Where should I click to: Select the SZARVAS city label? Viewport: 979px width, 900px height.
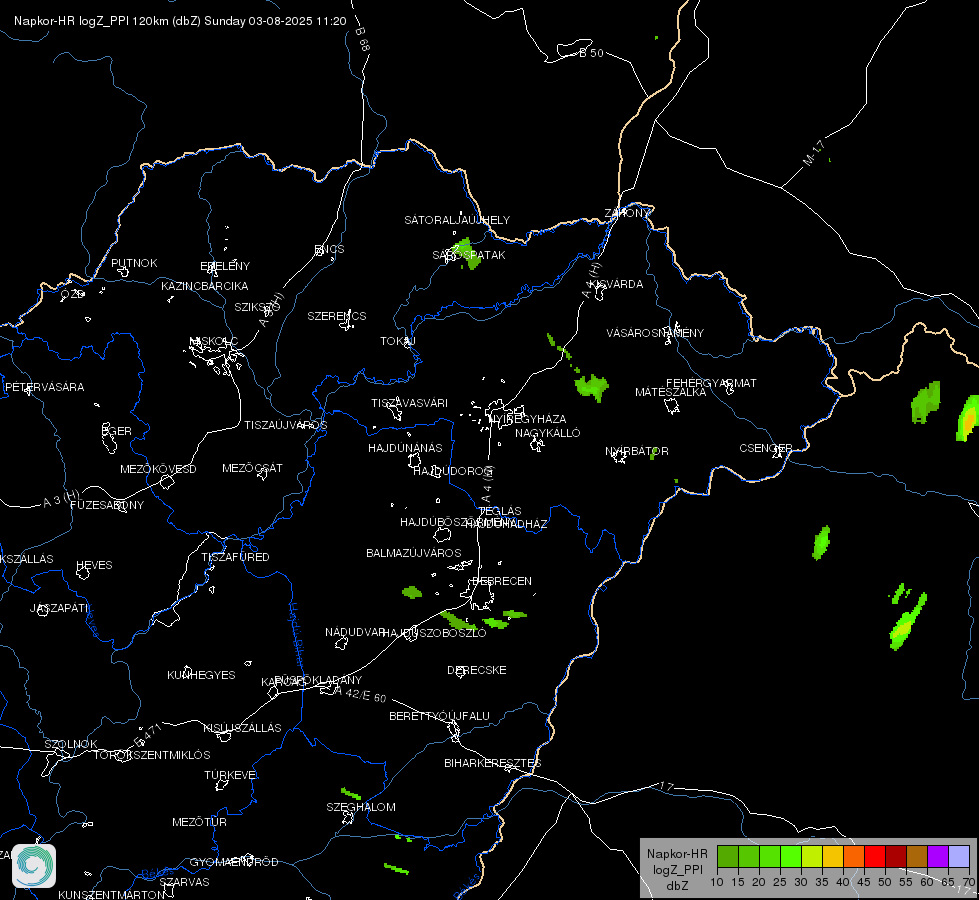pos(184,882)
